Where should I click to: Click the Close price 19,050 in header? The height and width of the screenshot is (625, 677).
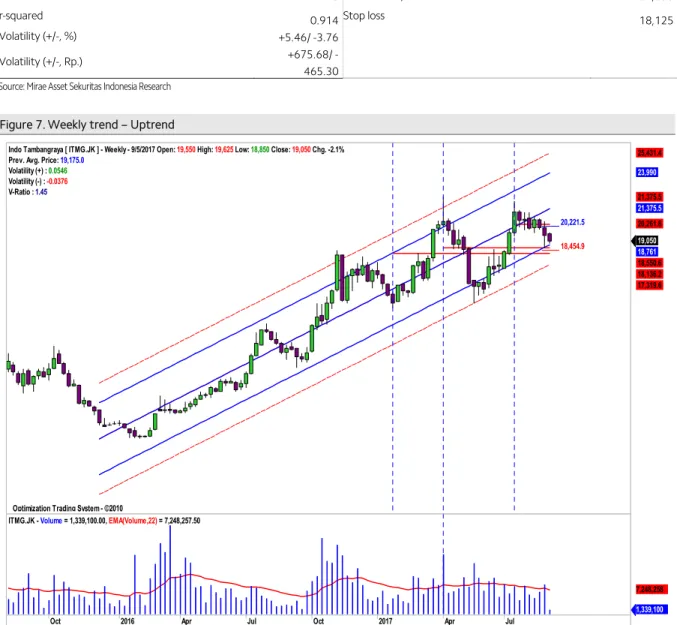click(x=301, y=150)
